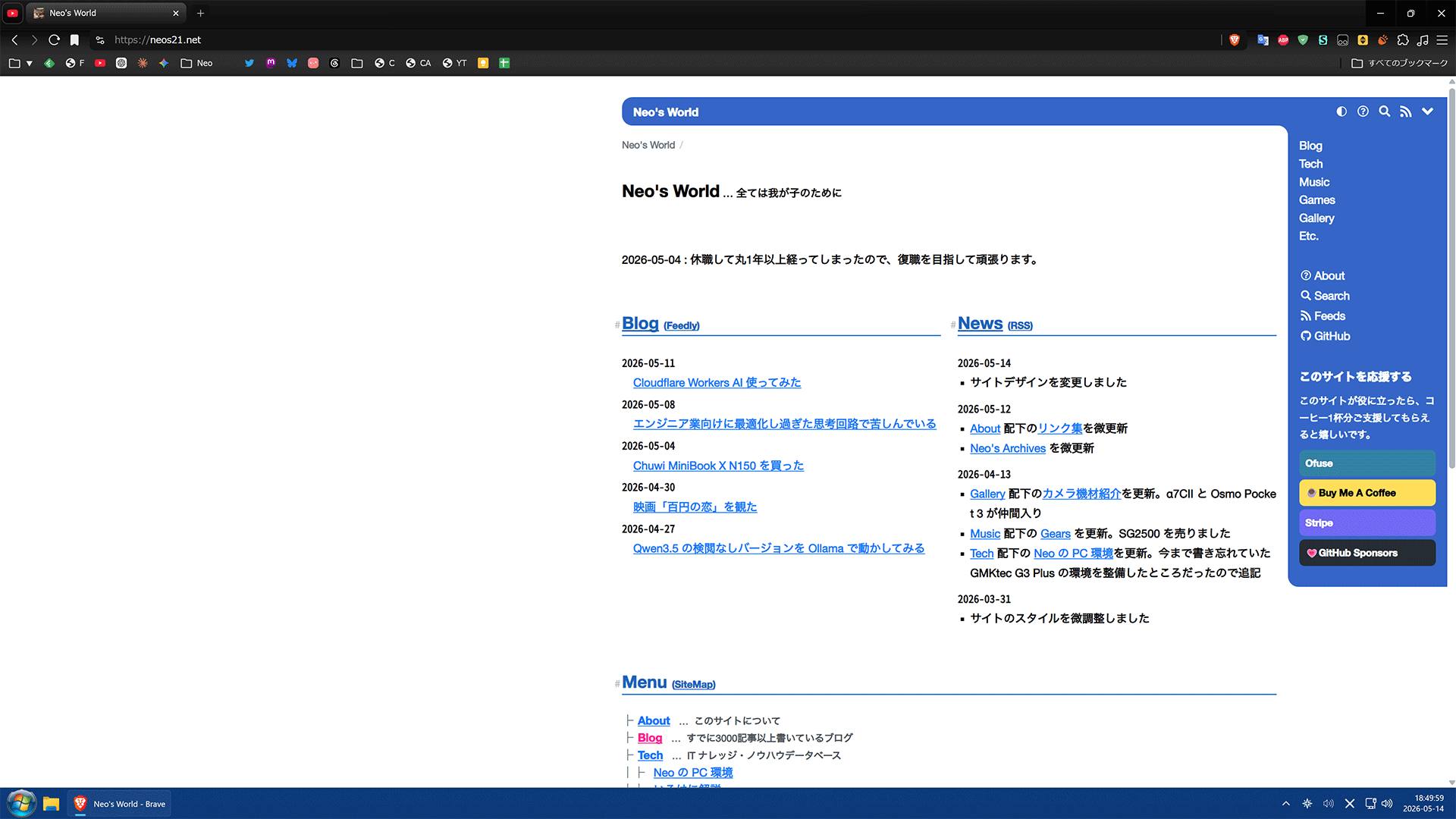1456x819 pixels.
Task: Open the Blog section heading link
Action: 640,324
